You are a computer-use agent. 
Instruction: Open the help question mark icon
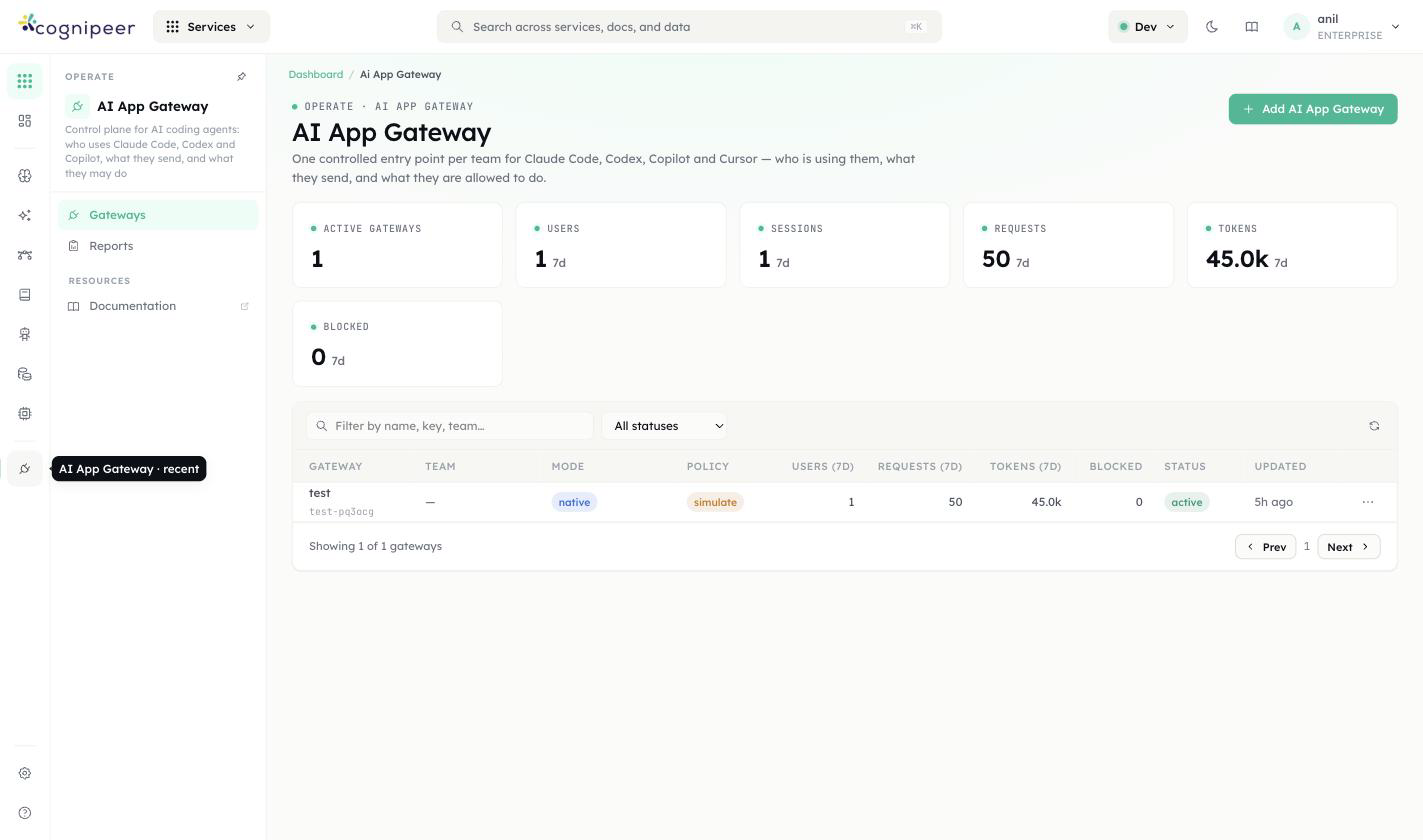(25, 813)
